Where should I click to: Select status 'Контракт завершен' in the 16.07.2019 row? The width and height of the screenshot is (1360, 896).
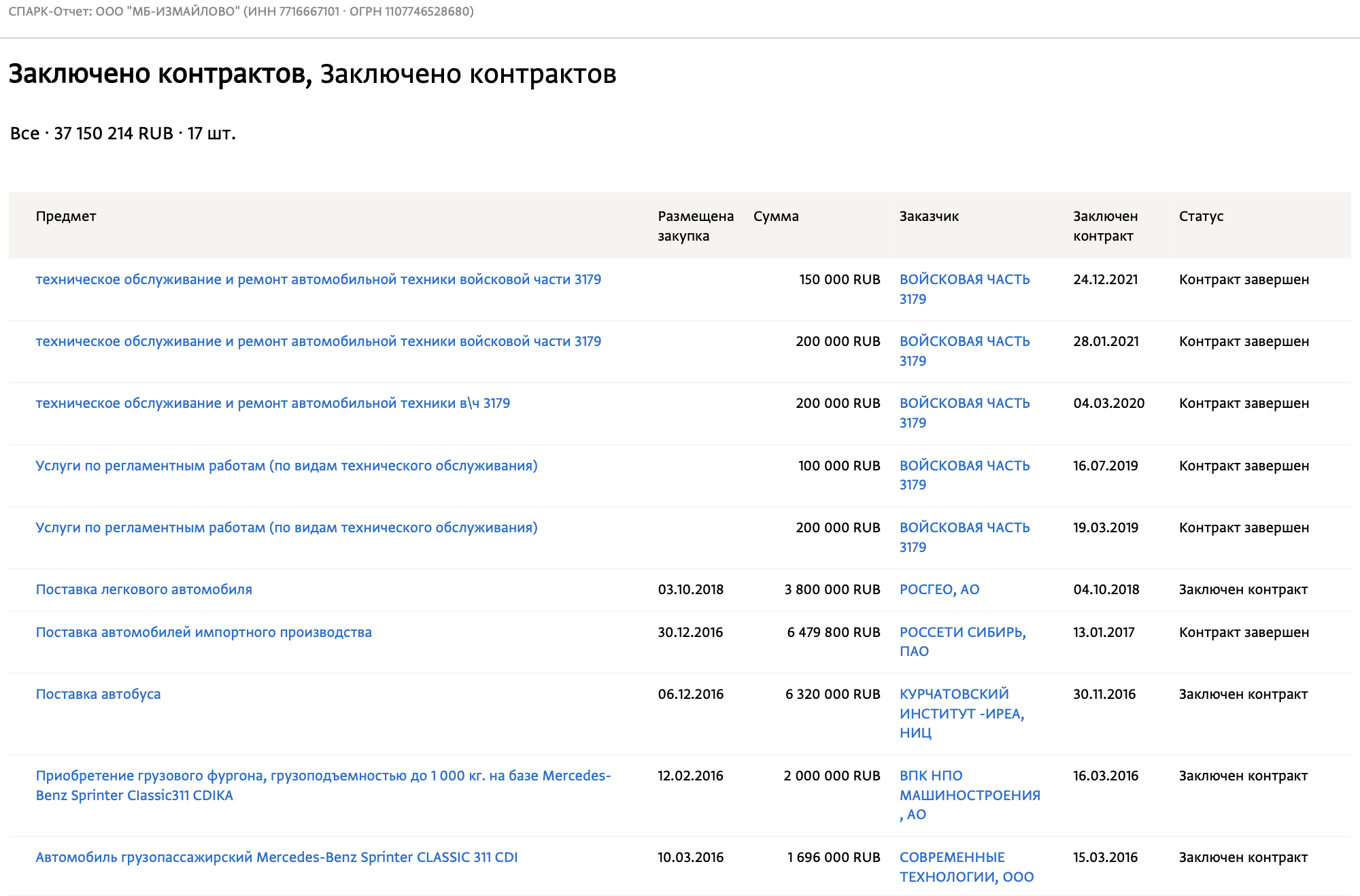(1244, 466)
